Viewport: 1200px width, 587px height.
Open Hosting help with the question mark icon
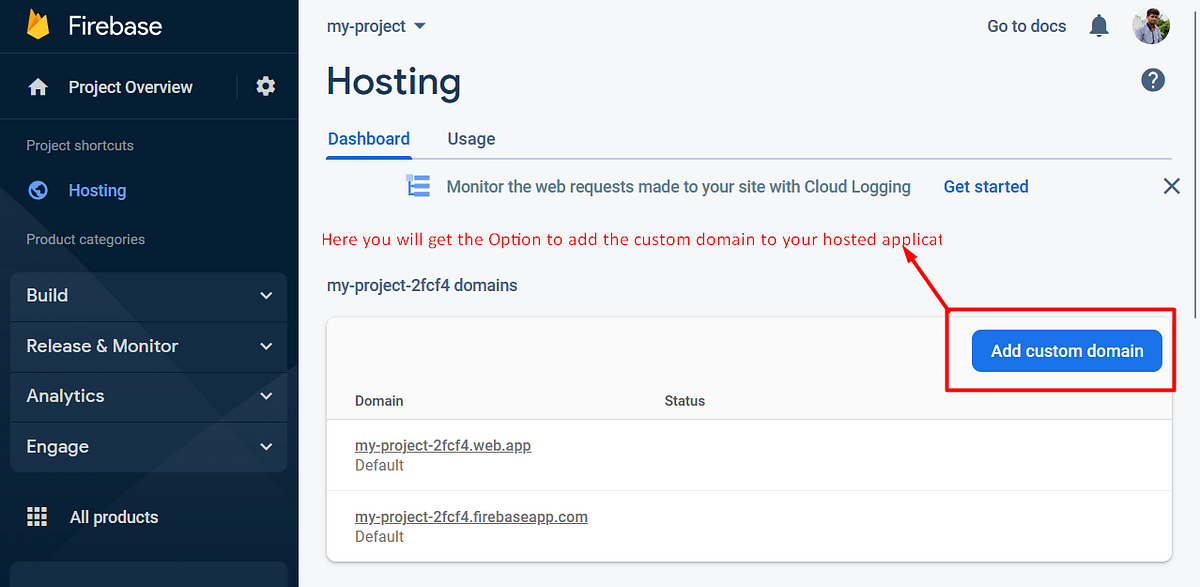[x=1153, y=79]
